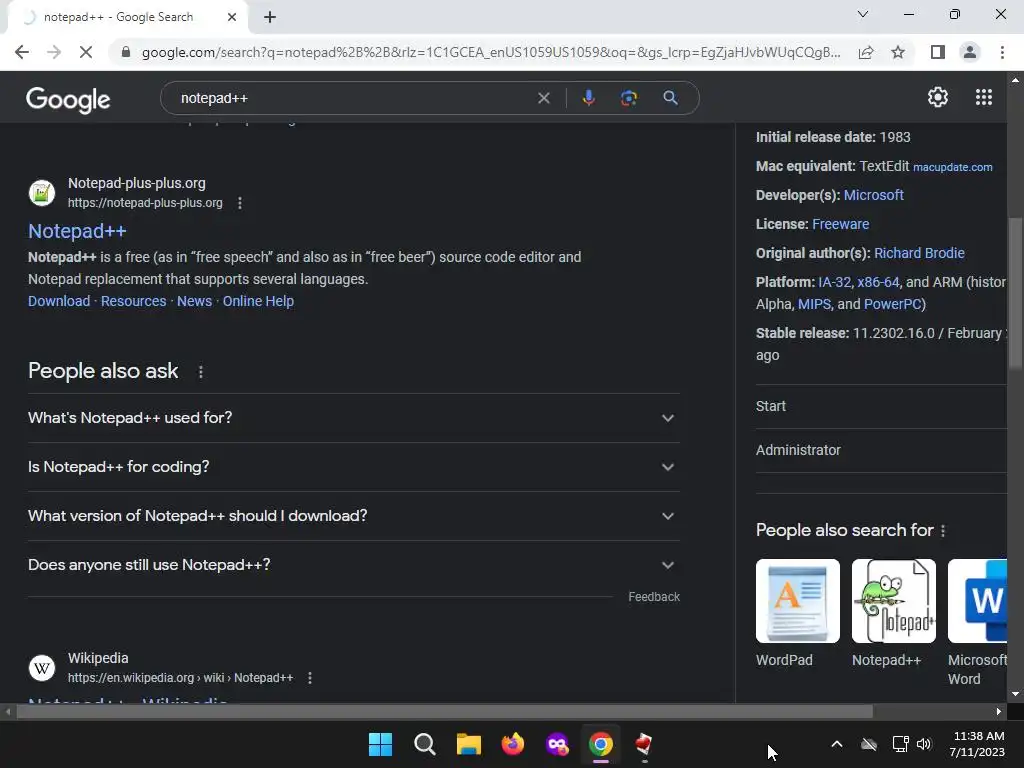Click the Freeware license link

[840, 224]
